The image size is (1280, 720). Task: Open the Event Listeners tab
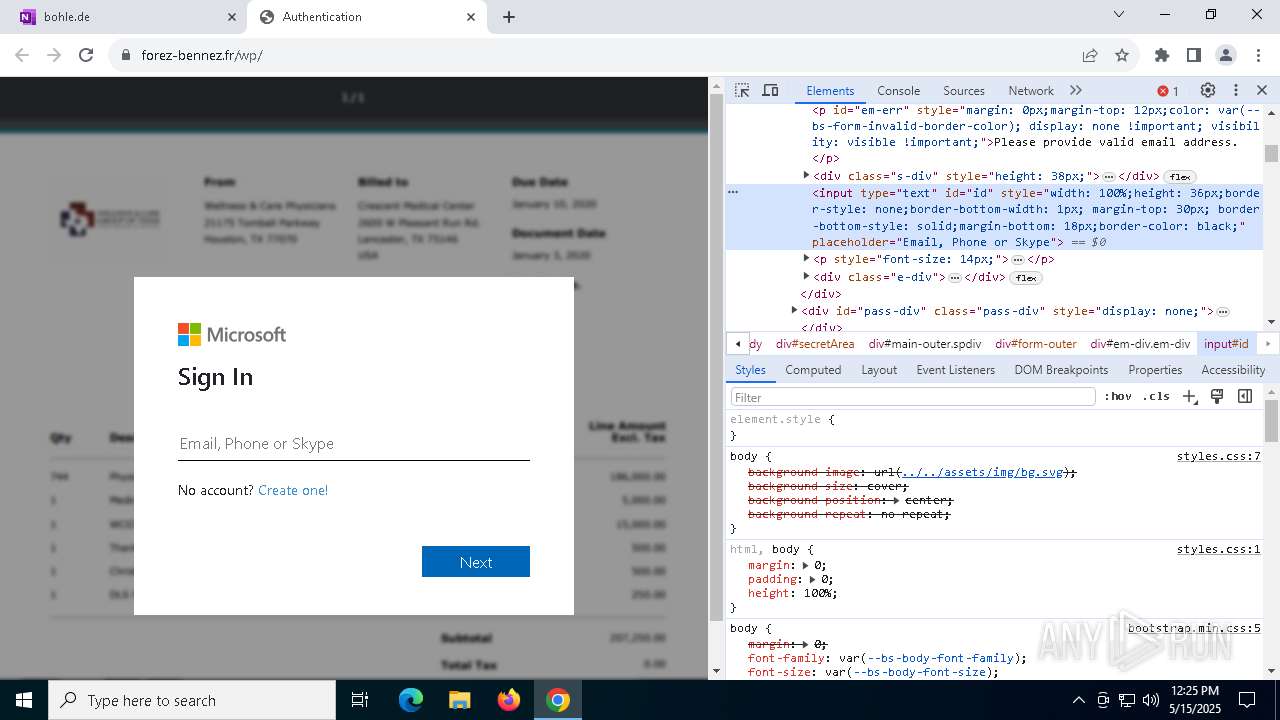[x=955, y=370]
